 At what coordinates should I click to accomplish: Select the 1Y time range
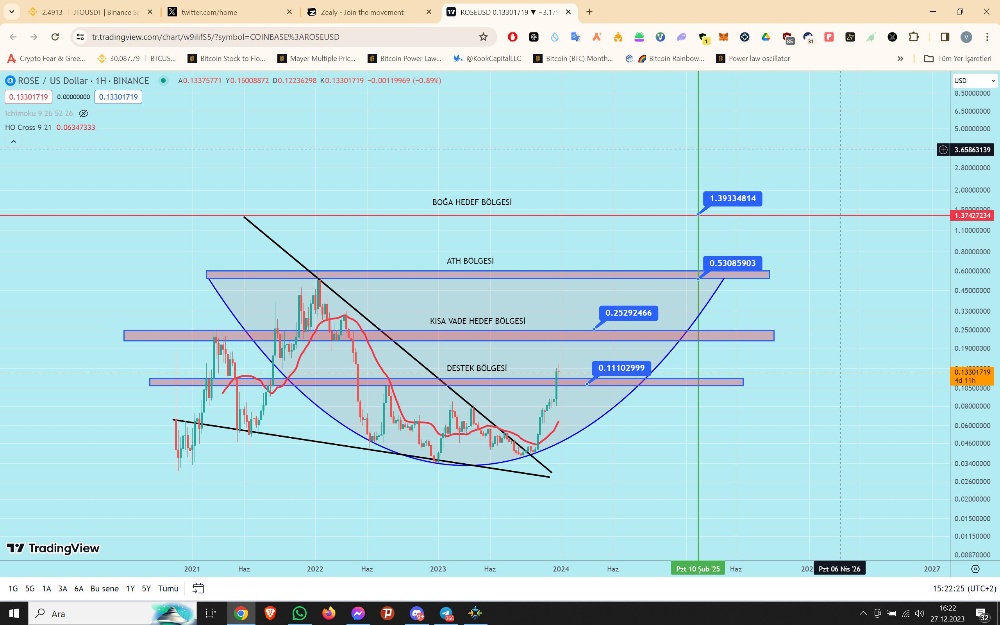pos(130,588)
